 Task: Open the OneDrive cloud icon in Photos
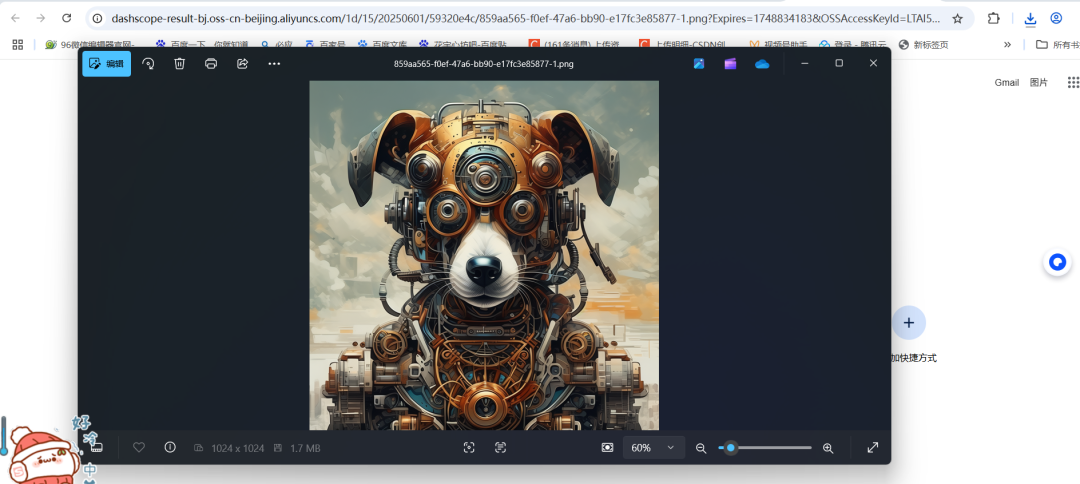coord(762,63)
